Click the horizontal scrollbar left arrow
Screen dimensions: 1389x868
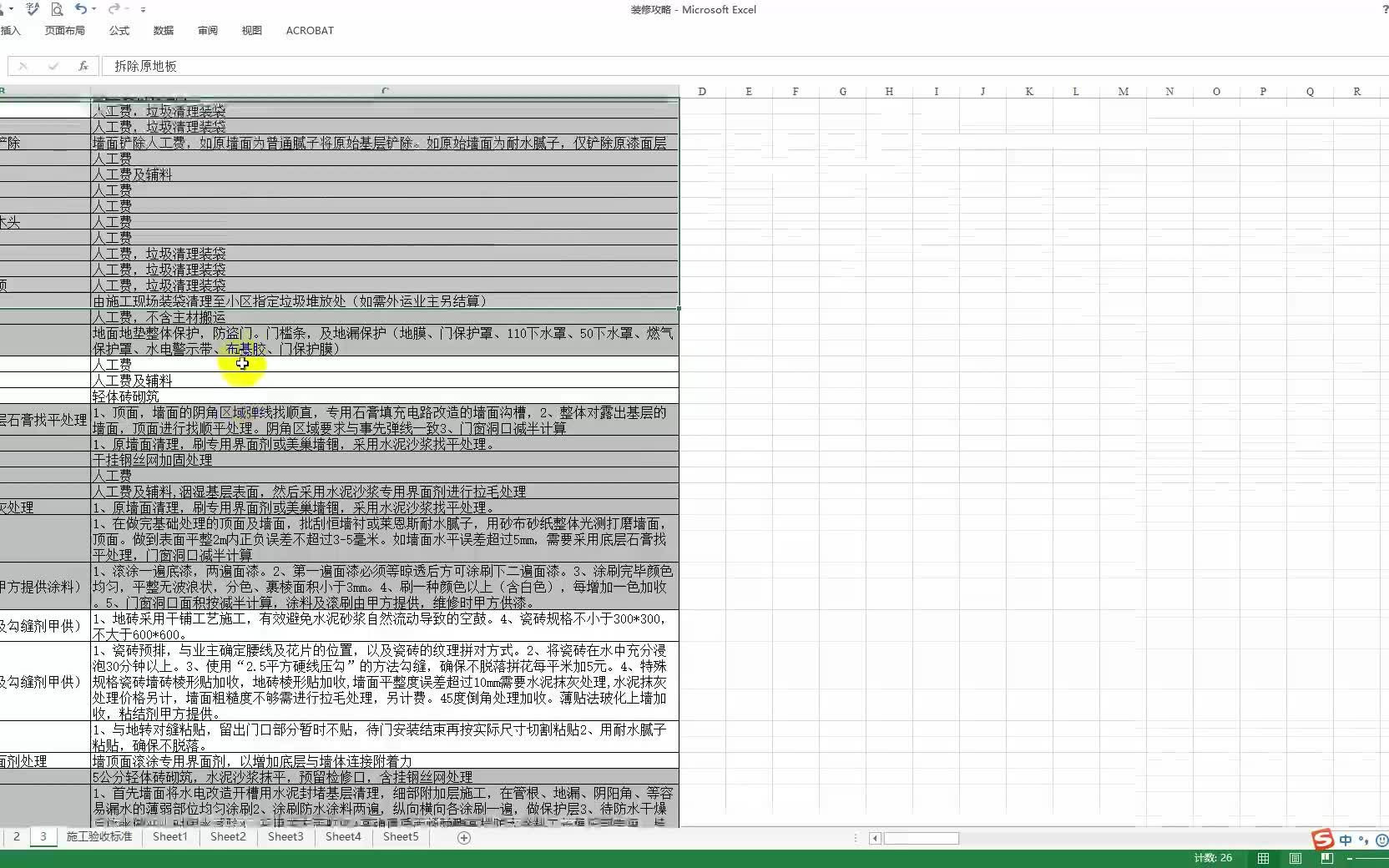click(x=875, y=838)
